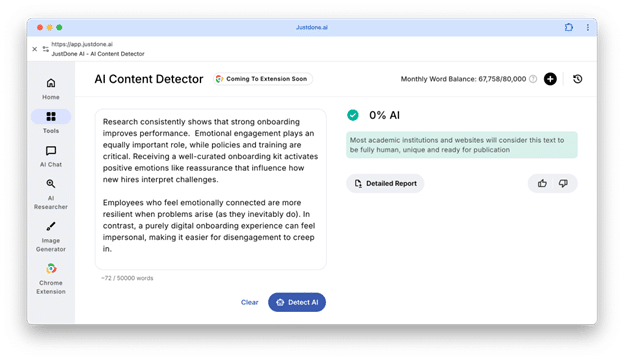The height and width of the screenshot is (360, 624).
Task: Open AI Chat from sidebar
Action: pyautogui.click(x=51, y=156)
